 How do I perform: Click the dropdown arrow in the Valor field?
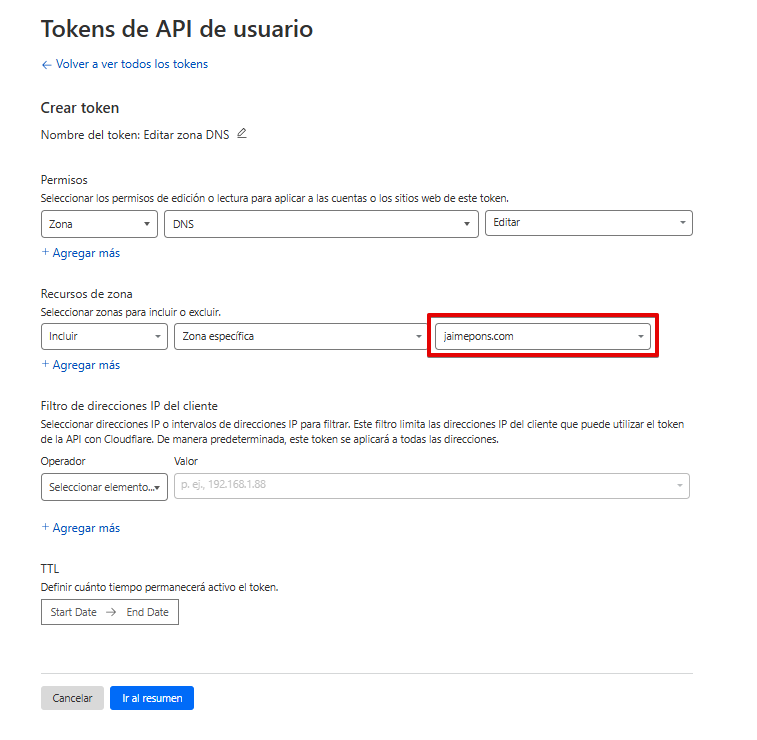pos(680,486)
